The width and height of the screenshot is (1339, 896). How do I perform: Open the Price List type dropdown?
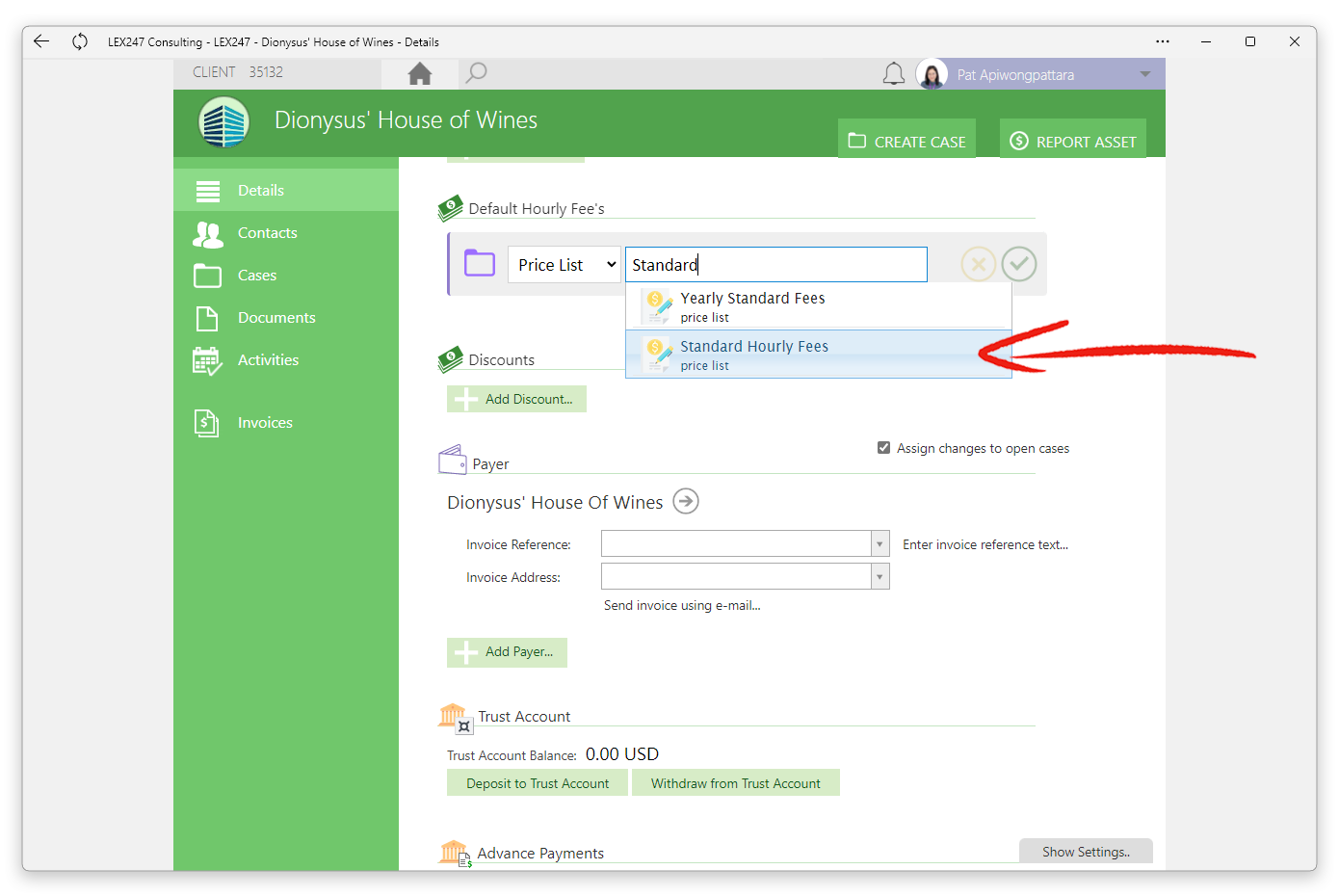(x=564, y=265)
